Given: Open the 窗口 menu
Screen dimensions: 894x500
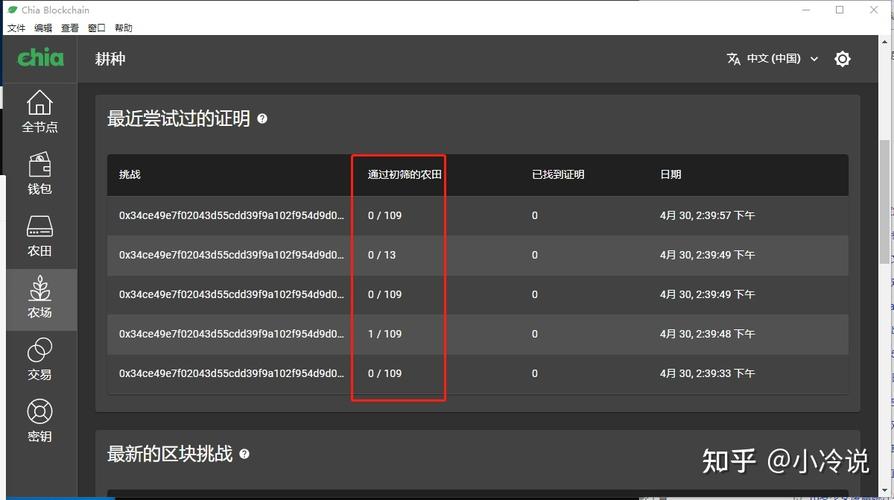Looking at the screenshot, I should pos(97,28).
